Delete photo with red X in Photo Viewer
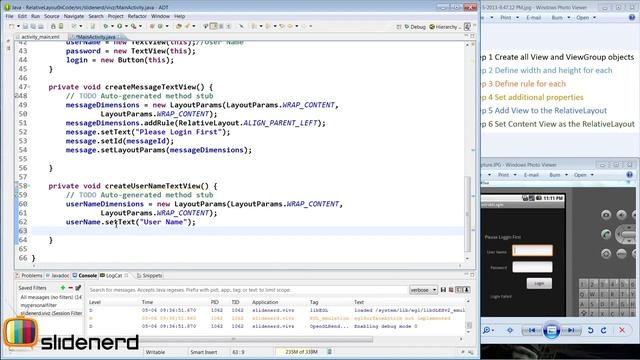The width and height of the screenshot is (640, 360). coord(622,330)
